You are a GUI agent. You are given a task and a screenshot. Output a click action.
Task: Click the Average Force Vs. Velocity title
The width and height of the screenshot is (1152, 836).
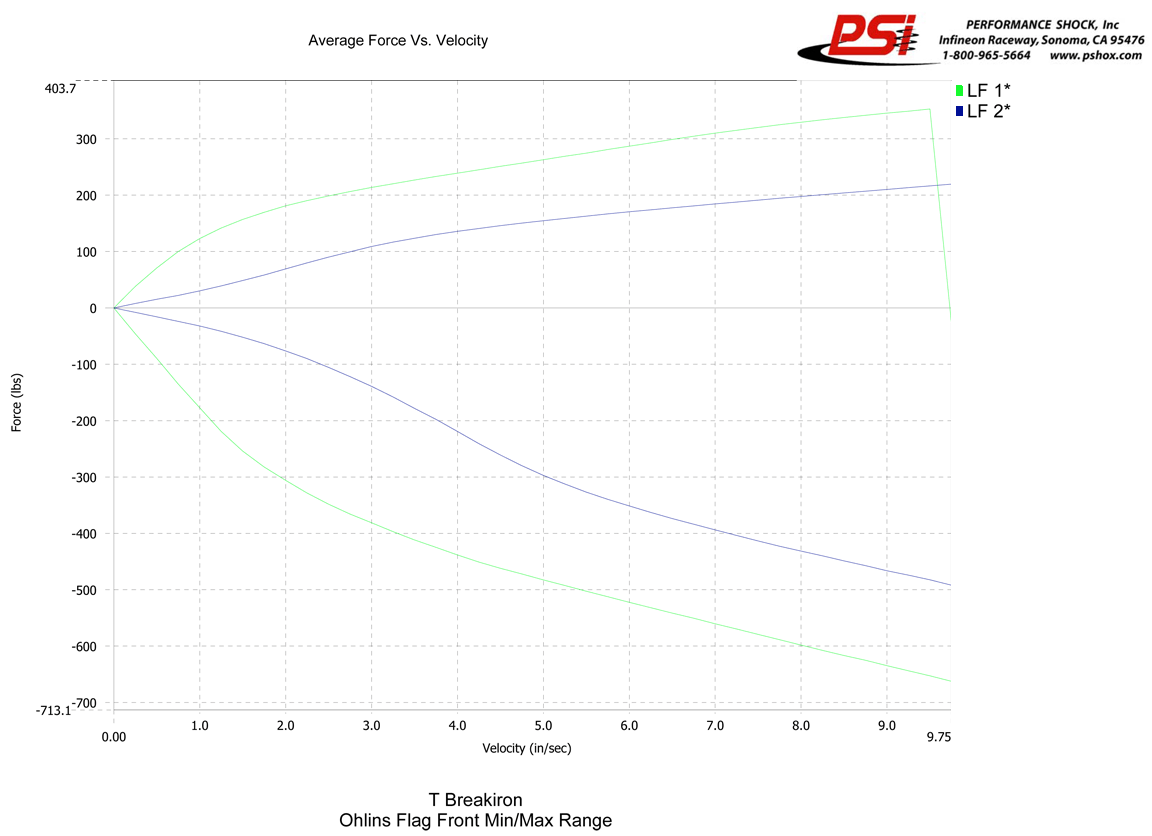click(397, 41)
